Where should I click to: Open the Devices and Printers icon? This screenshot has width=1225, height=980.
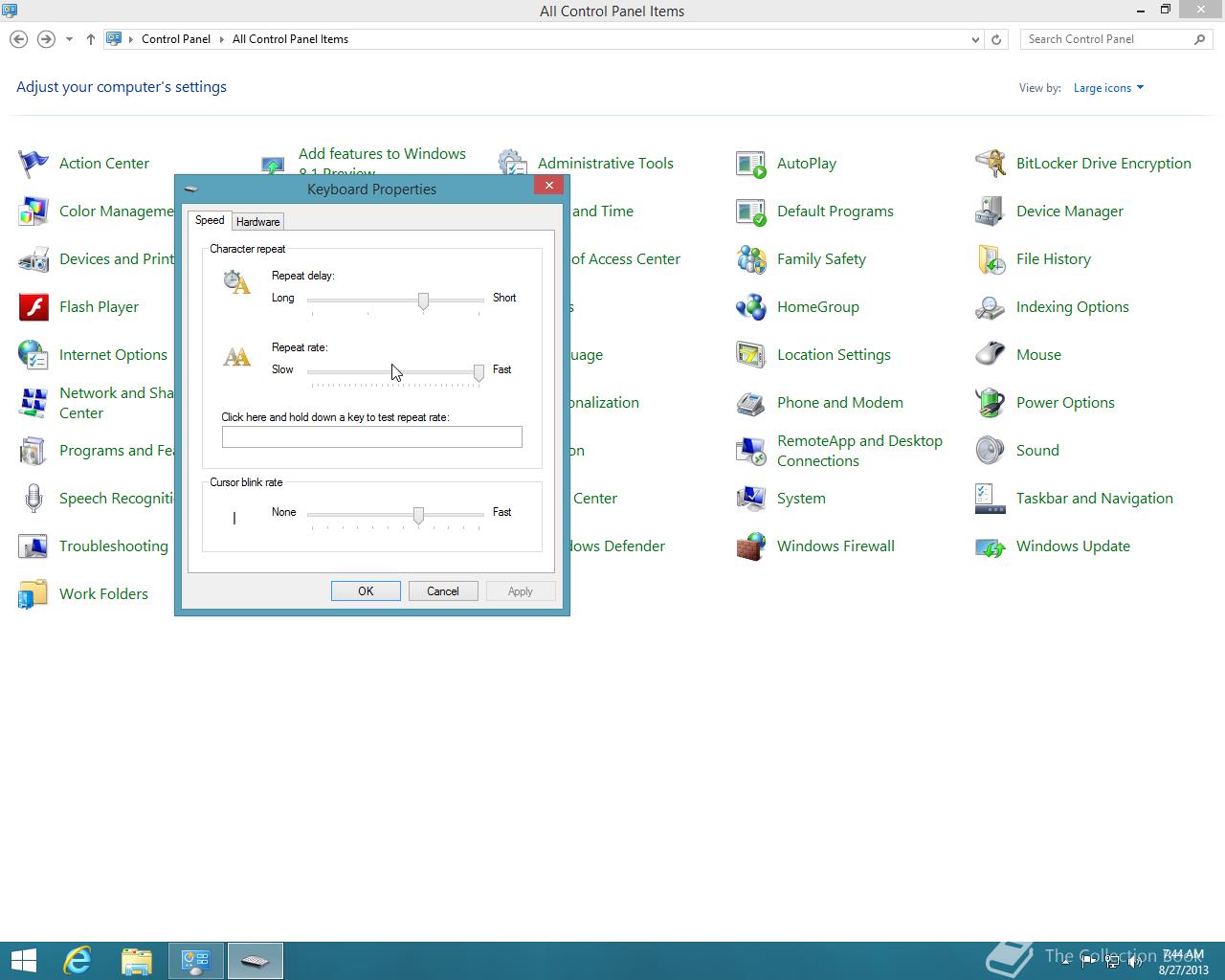pos(33,259)
